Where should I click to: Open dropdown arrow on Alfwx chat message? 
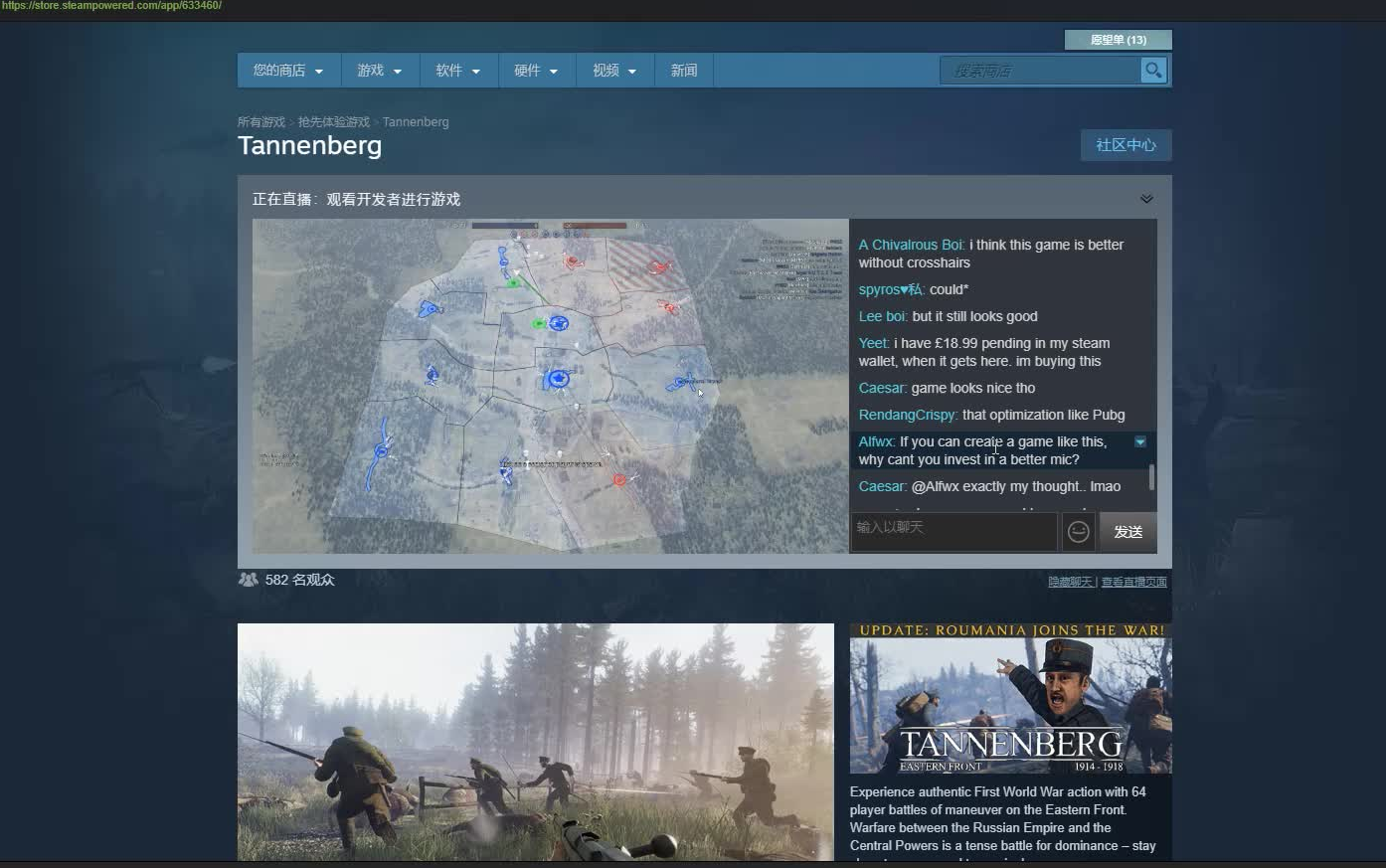click(1140, 441)
